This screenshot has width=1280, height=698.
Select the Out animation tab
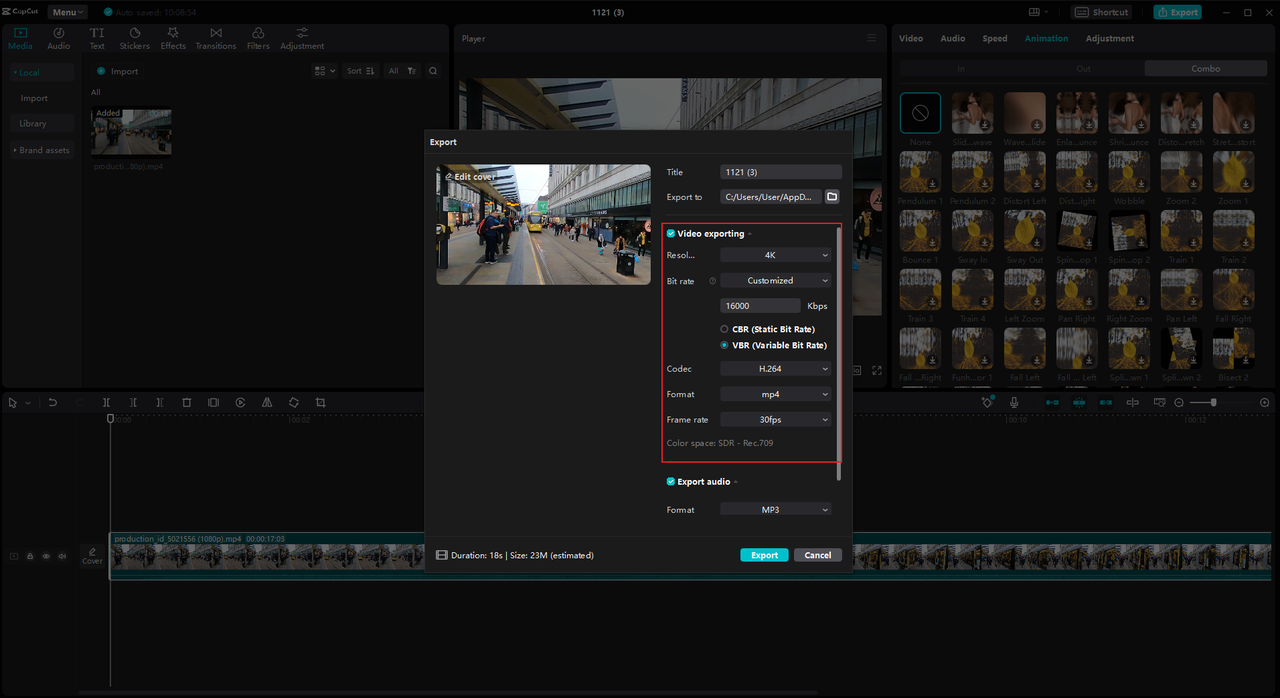tap(1083, 69)
